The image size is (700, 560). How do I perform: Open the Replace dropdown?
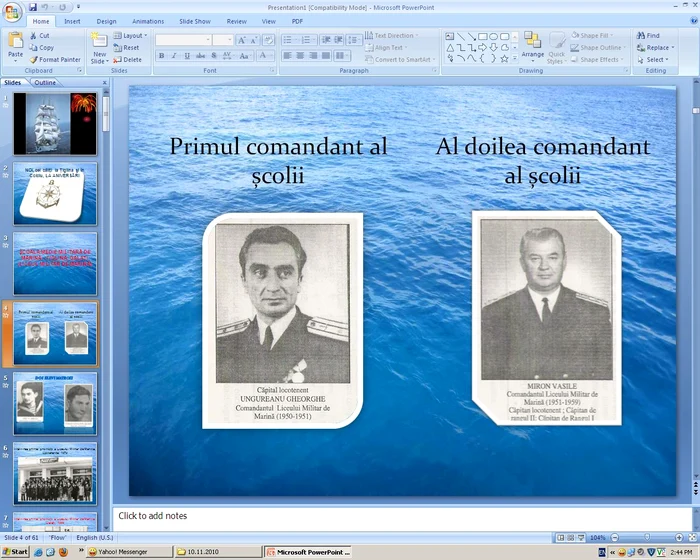(x=655, y=47)
